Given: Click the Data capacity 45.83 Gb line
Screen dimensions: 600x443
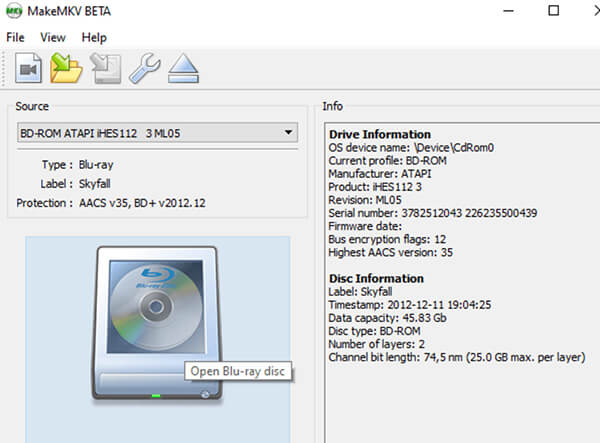Looking at the screenshot, I should pos(387,318).
